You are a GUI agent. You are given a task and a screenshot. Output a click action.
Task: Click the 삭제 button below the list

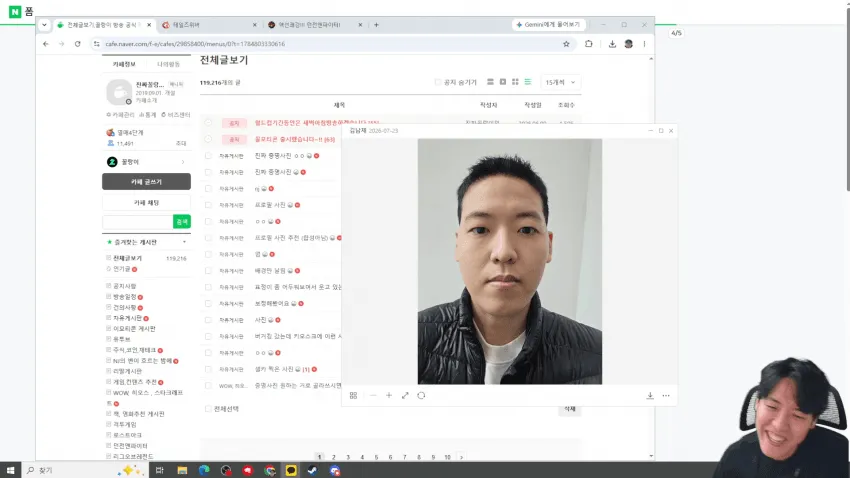click(570, 409)
